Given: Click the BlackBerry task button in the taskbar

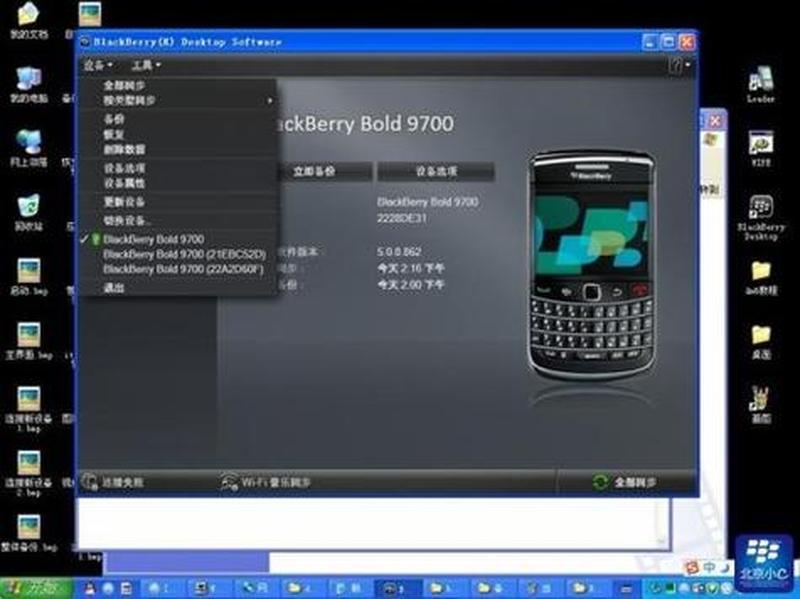Looking at the screenshot, I should tap(397, 589).
